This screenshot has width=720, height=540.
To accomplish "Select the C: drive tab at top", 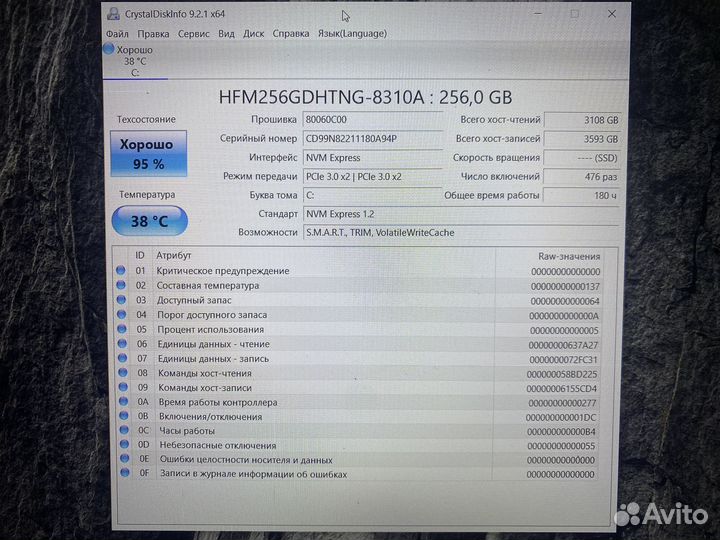I will coord(135,61).
